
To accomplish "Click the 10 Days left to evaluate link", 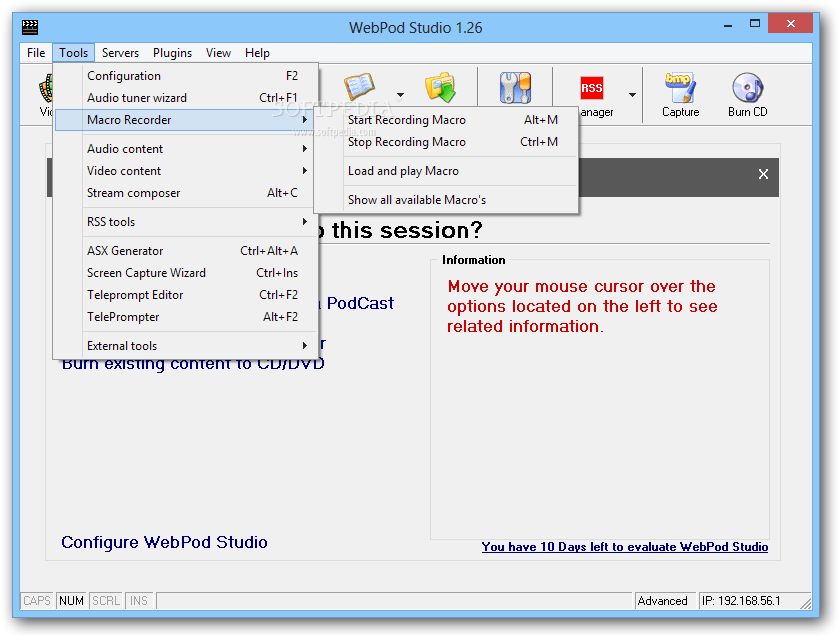I will (624, 546).
